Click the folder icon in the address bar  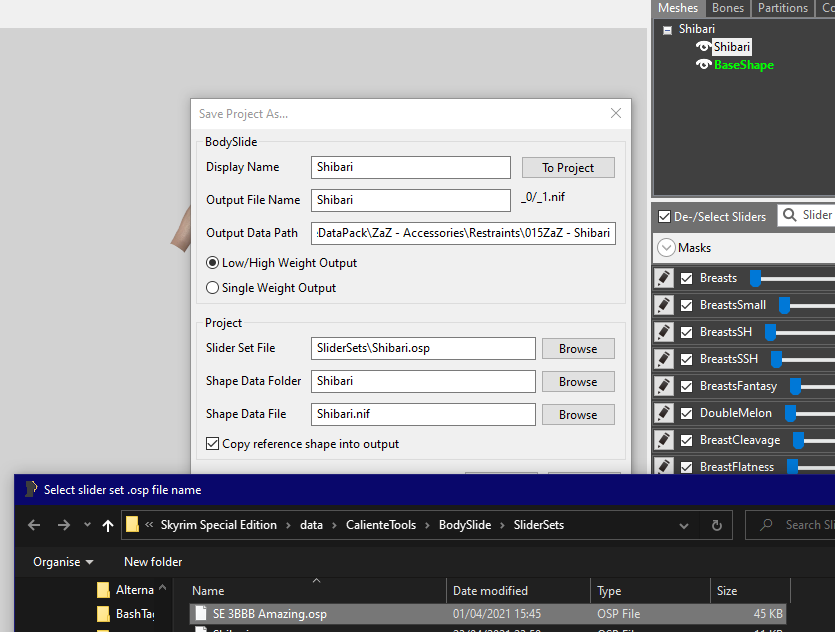(x=132, y=525)
